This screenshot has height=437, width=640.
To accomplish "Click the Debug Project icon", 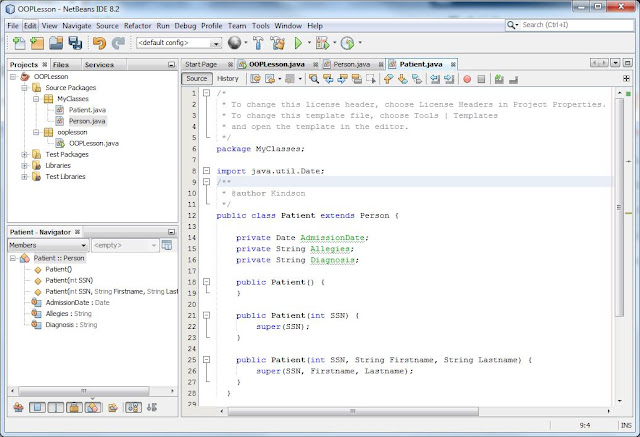I will tap(322, 43).
